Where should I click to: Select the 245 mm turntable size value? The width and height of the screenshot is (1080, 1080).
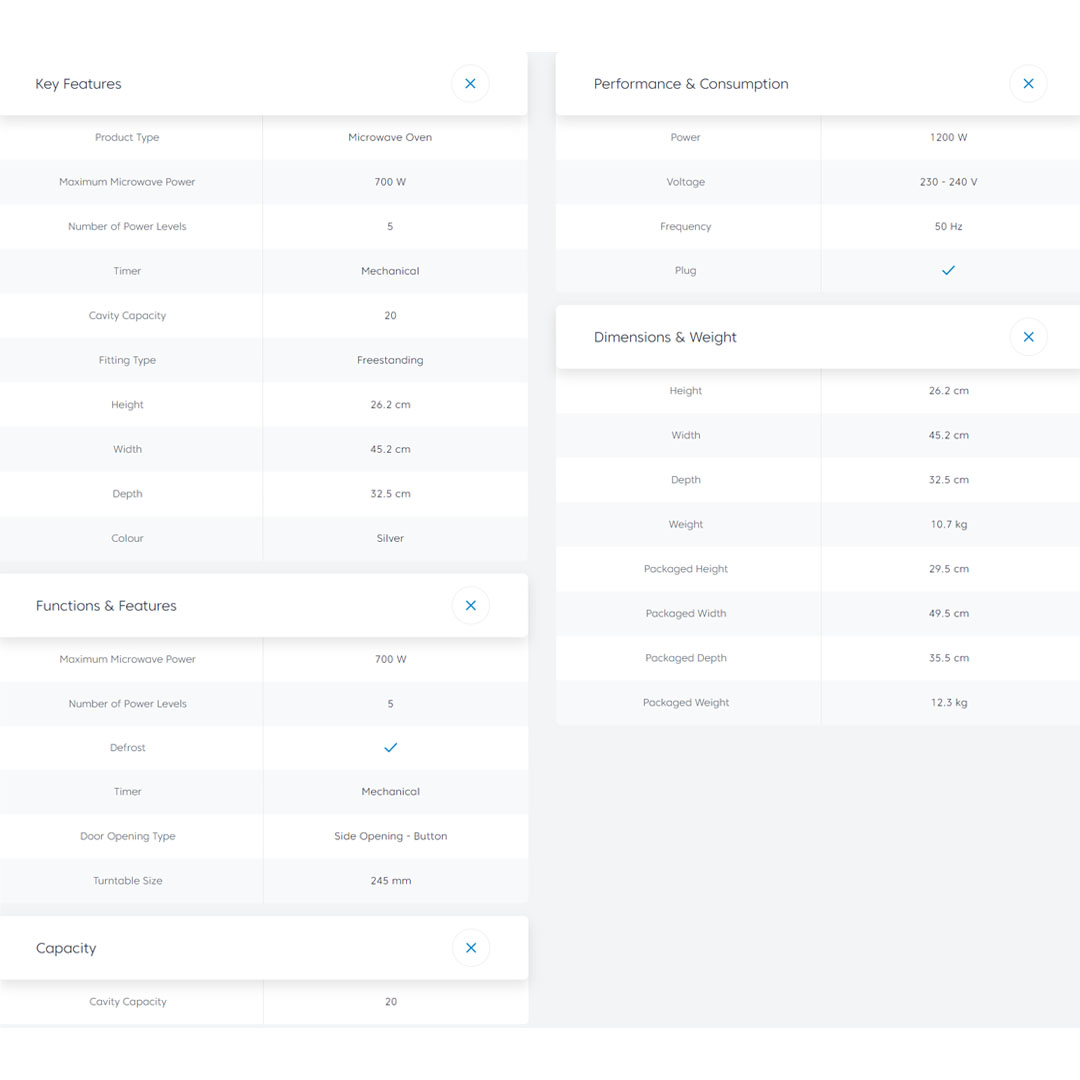point(390,881)
